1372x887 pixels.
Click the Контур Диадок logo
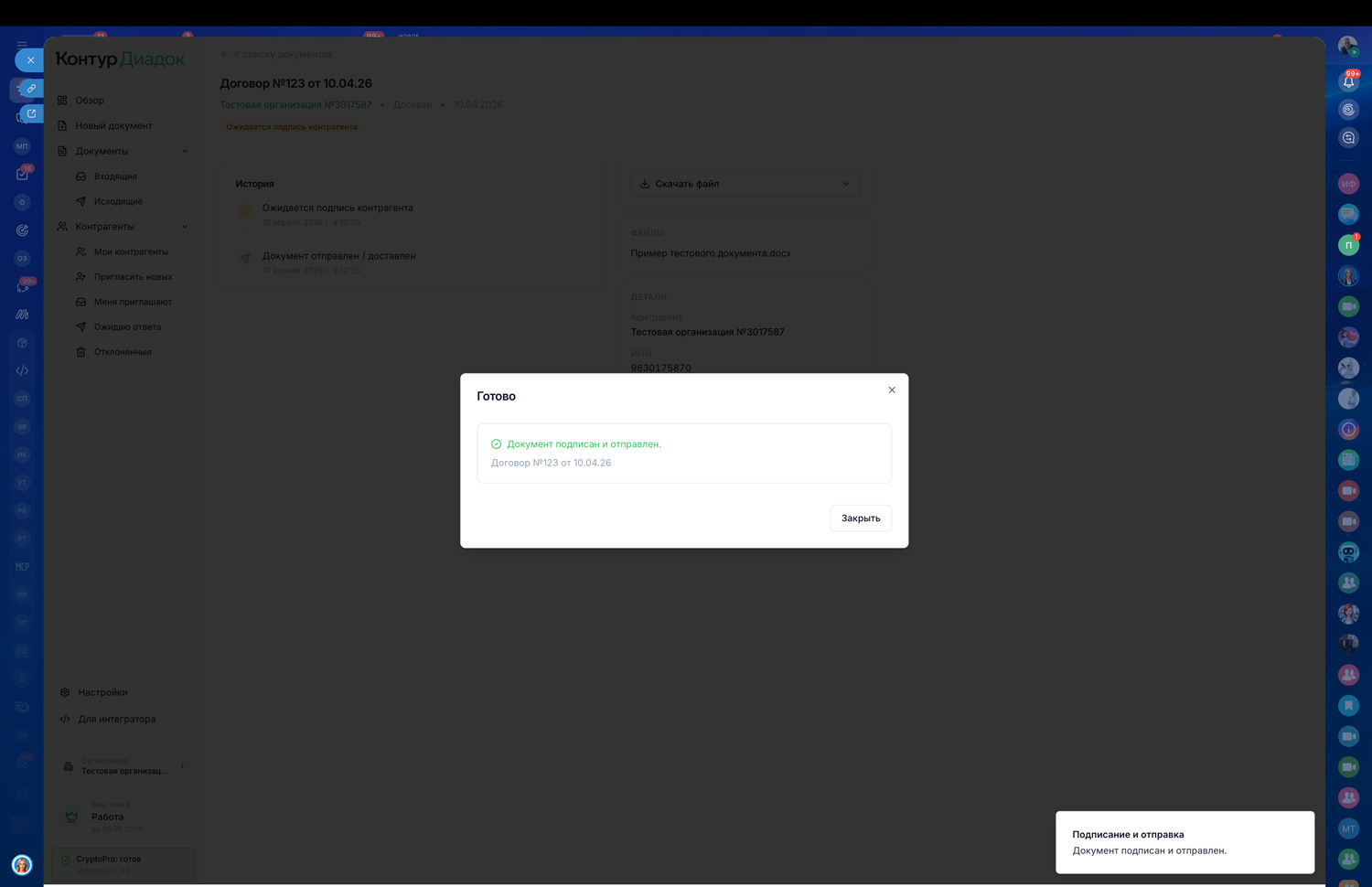[120, 59]
